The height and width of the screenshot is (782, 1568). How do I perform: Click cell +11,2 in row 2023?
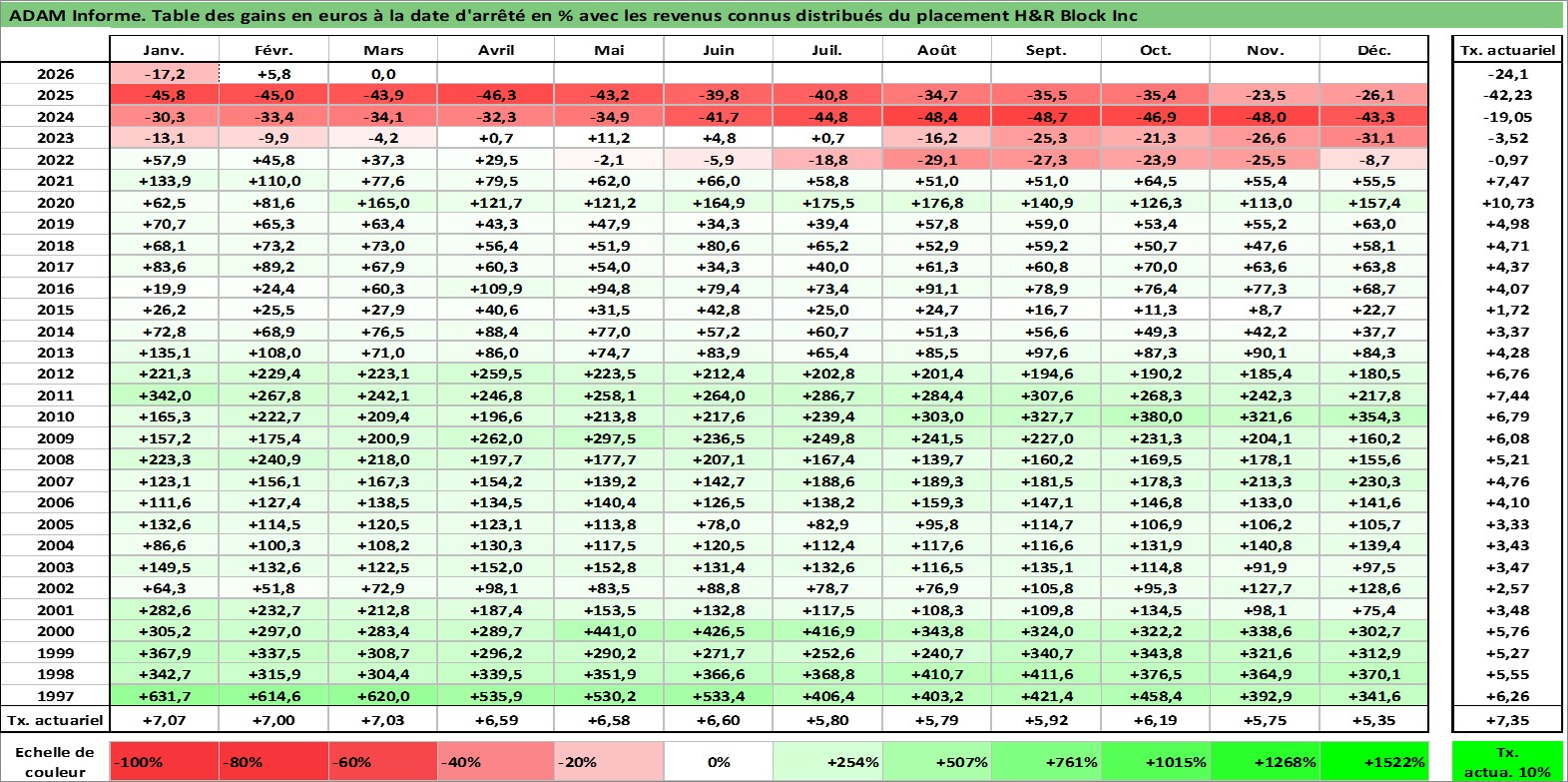[x=609, y=138]
